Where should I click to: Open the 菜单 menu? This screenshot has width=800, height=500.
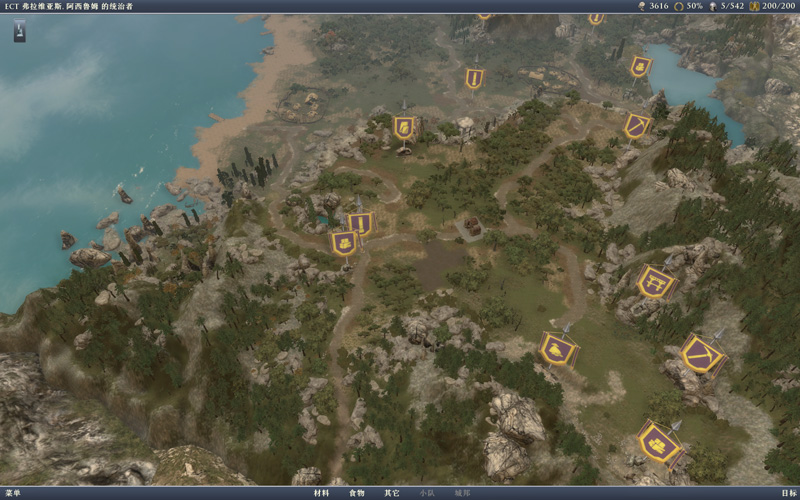pos(13,493)
